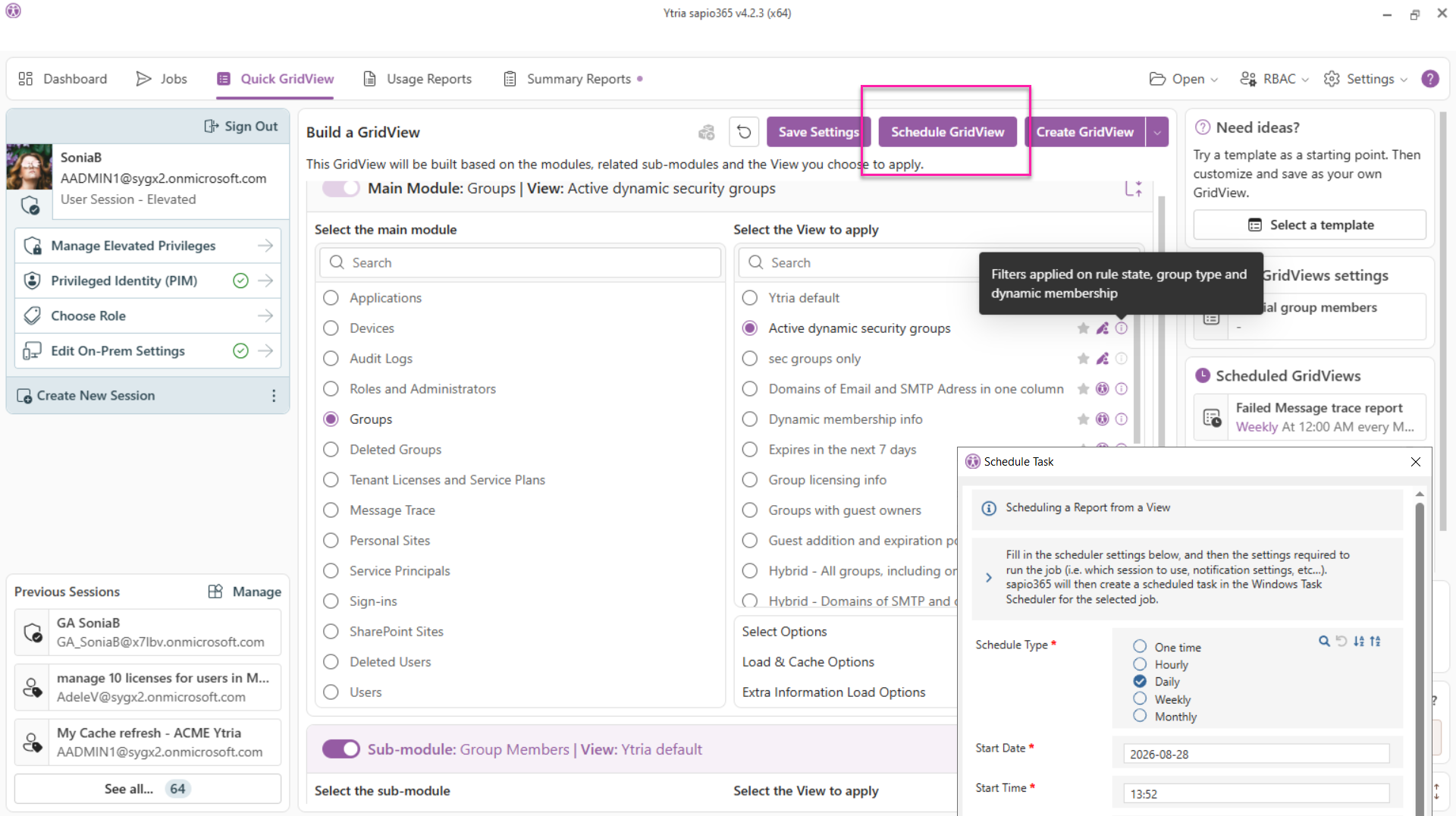The image size is (1456, 816).
Task: Click the edit-owner icon for Active dynamic security groups
Action: point(1102,328)
